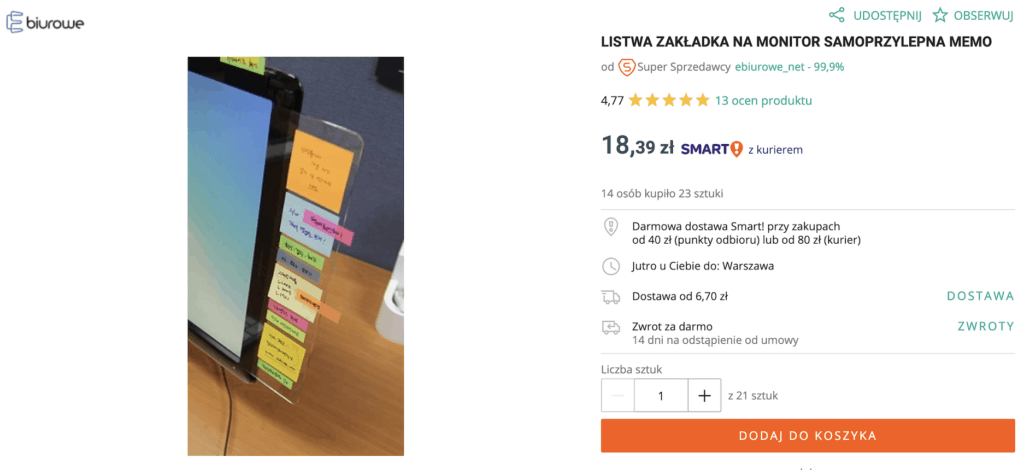Viewport: 1024px width, 470px height.
Task: Open the ZWROTY details link
Action: pyautogui.click(x=985, y=326)
